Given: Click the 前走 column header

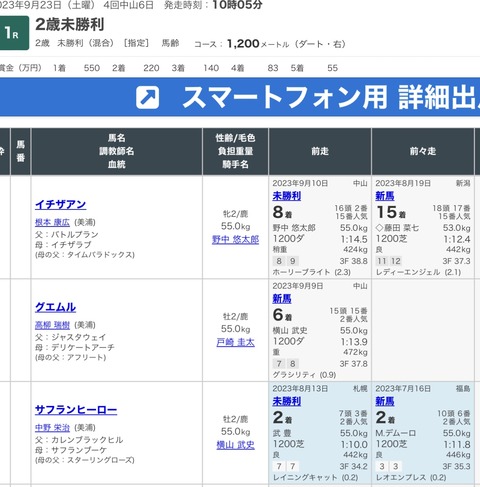Looking at the screenshot, I should pyautogui.click(x=320, y=151).
